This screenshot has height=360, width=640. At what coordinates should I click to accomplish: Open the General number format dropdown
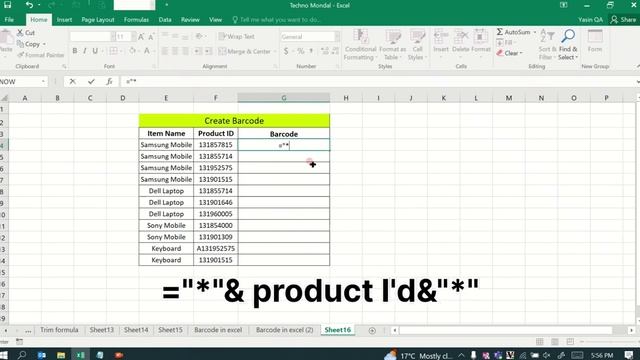click(x=337, y=37)
